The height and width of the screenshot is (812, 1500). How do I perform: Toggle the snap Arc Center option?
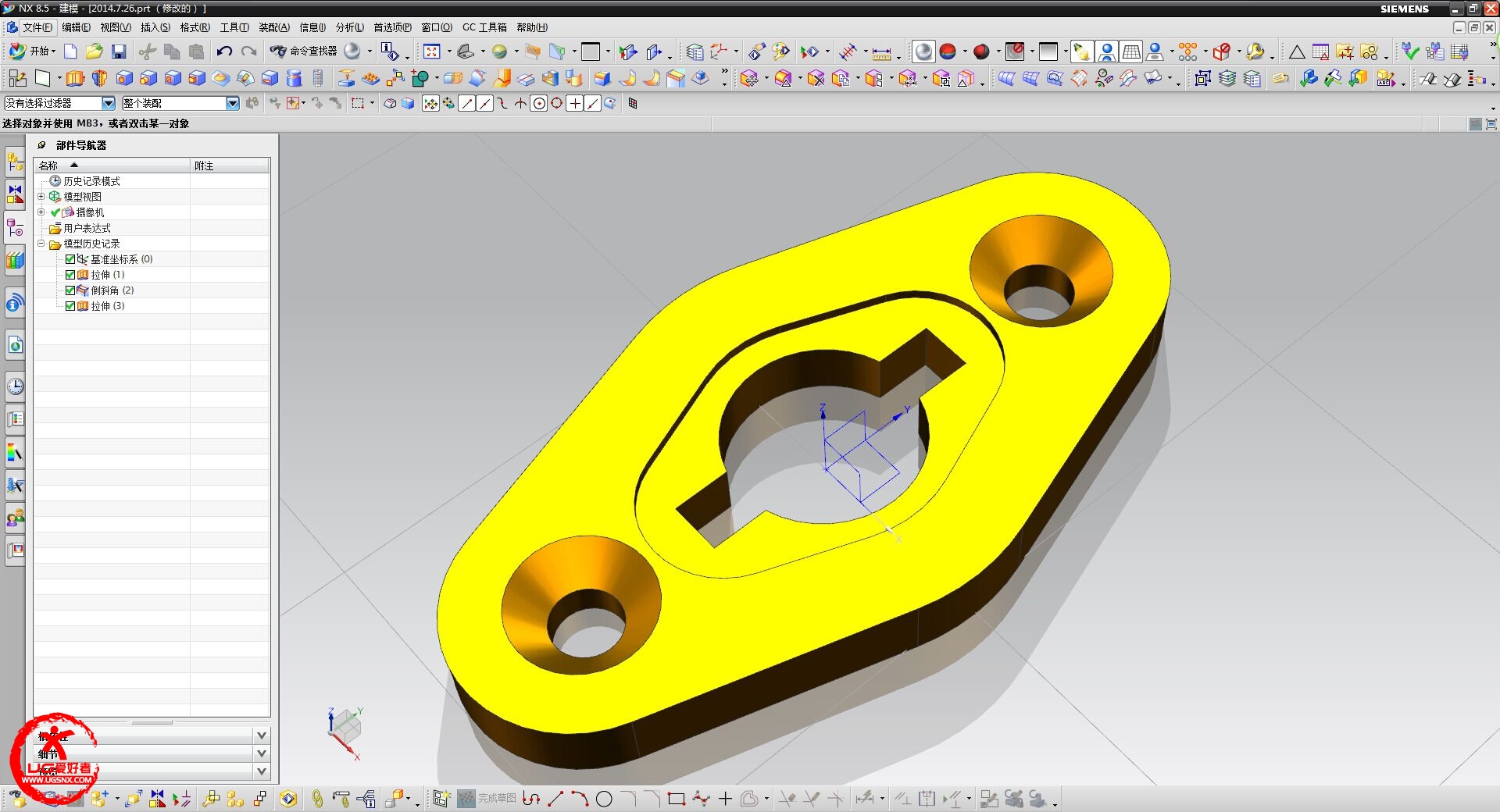click(x=538, y=103)
